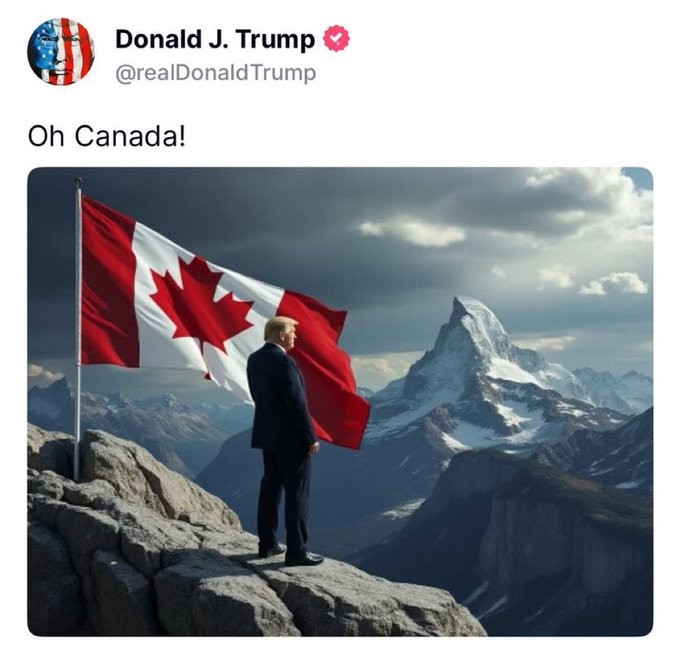This screenshot has width=680, height=669.
Task: Open the @realDonaldTrump handle link
Action: pos(216,73)
